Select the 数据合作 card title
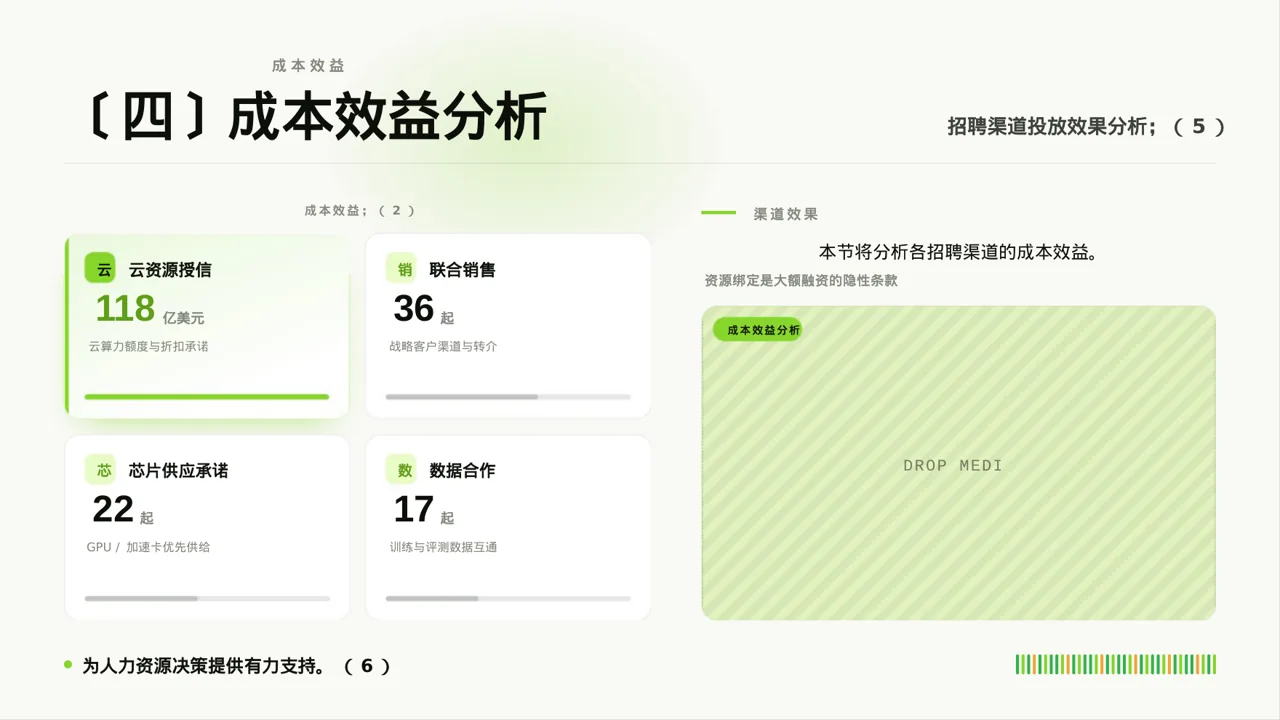Screen dimensions: 1280x720 coord(462,471)
